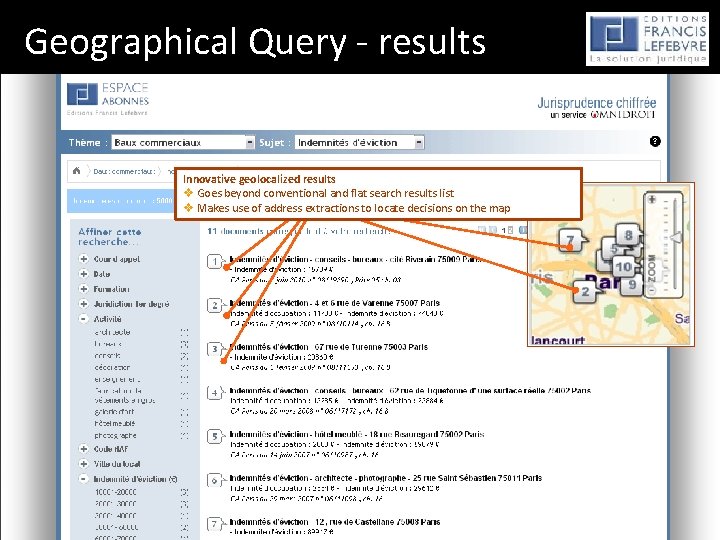
Task: Open the Sujet dropdown Indemnités d'éviction
Action: tap(359, 142)
